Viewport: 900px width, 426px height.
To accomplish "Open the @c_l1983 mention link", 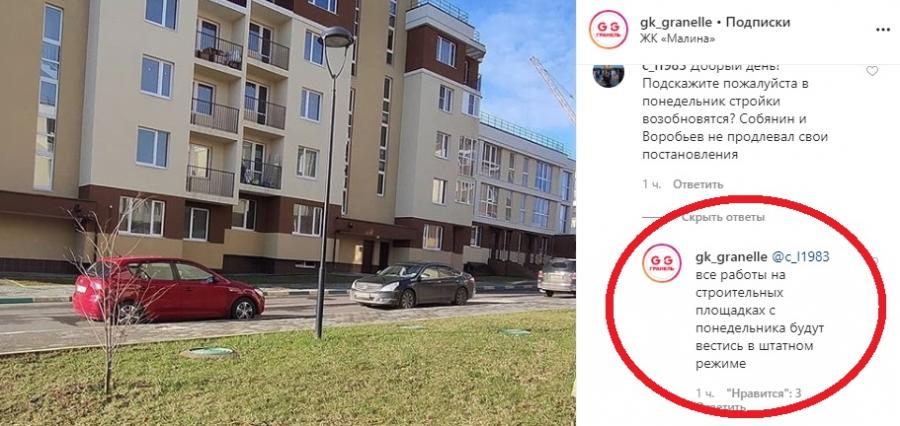I will click(801, 256).
